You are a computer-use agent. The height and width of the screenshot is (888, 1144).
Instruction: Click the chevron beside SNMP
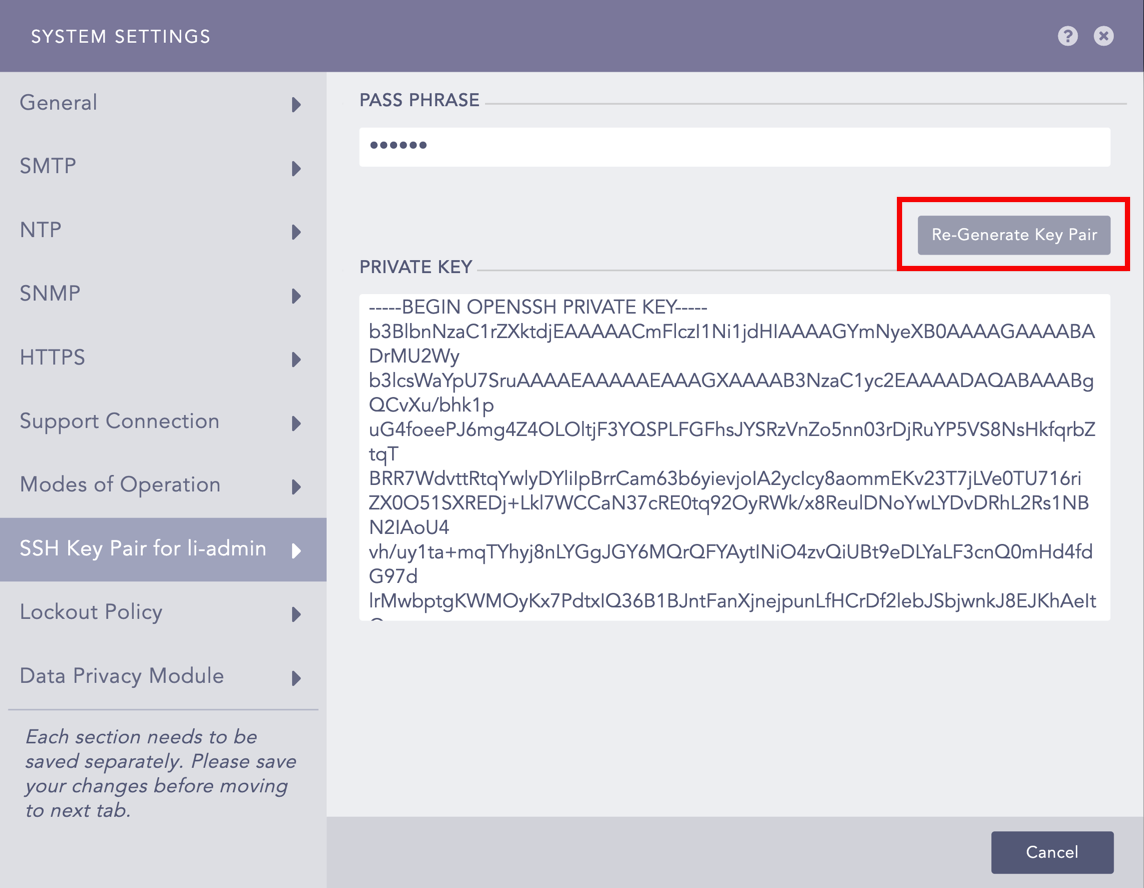(297, 294)
